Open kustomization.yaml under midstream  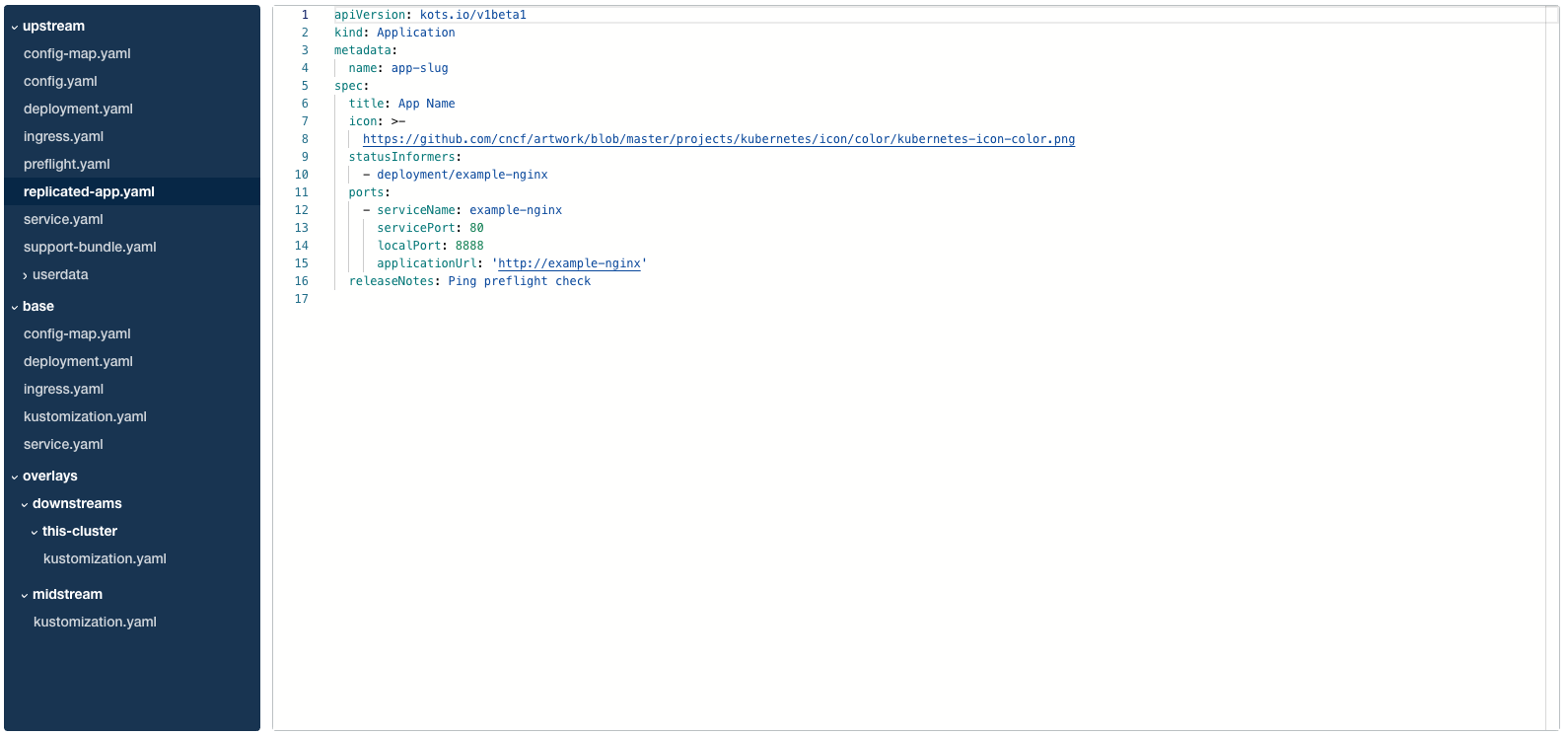pyautogui.click(x=95, y=623)
